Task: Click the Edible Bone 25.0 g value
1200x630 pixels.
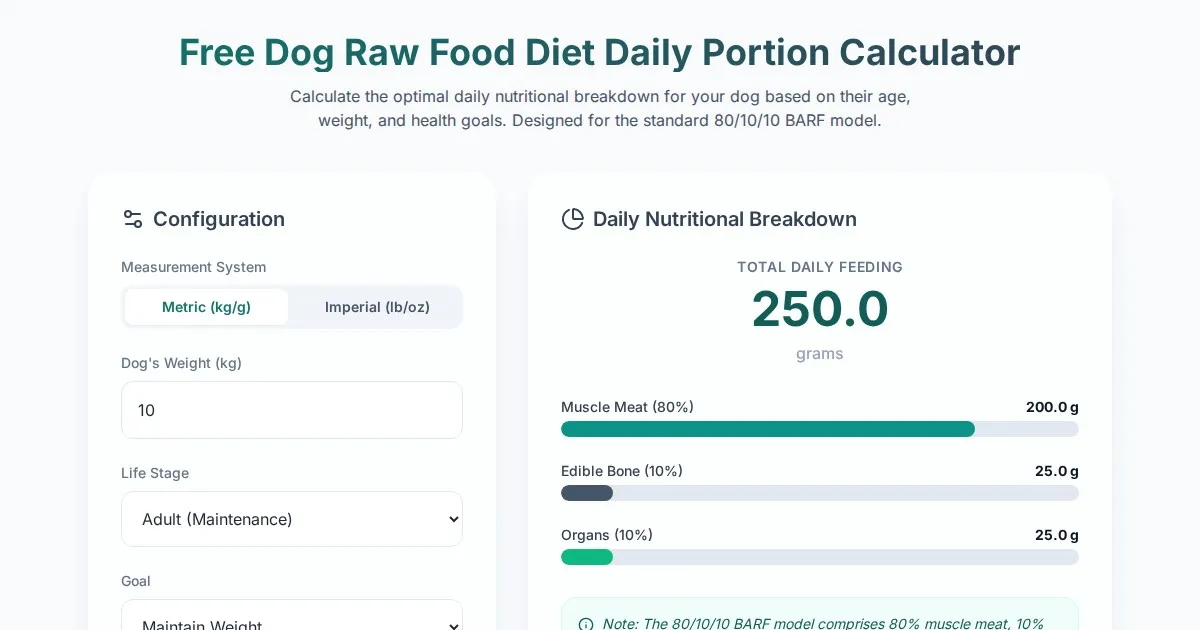Action: point(1056,471)
